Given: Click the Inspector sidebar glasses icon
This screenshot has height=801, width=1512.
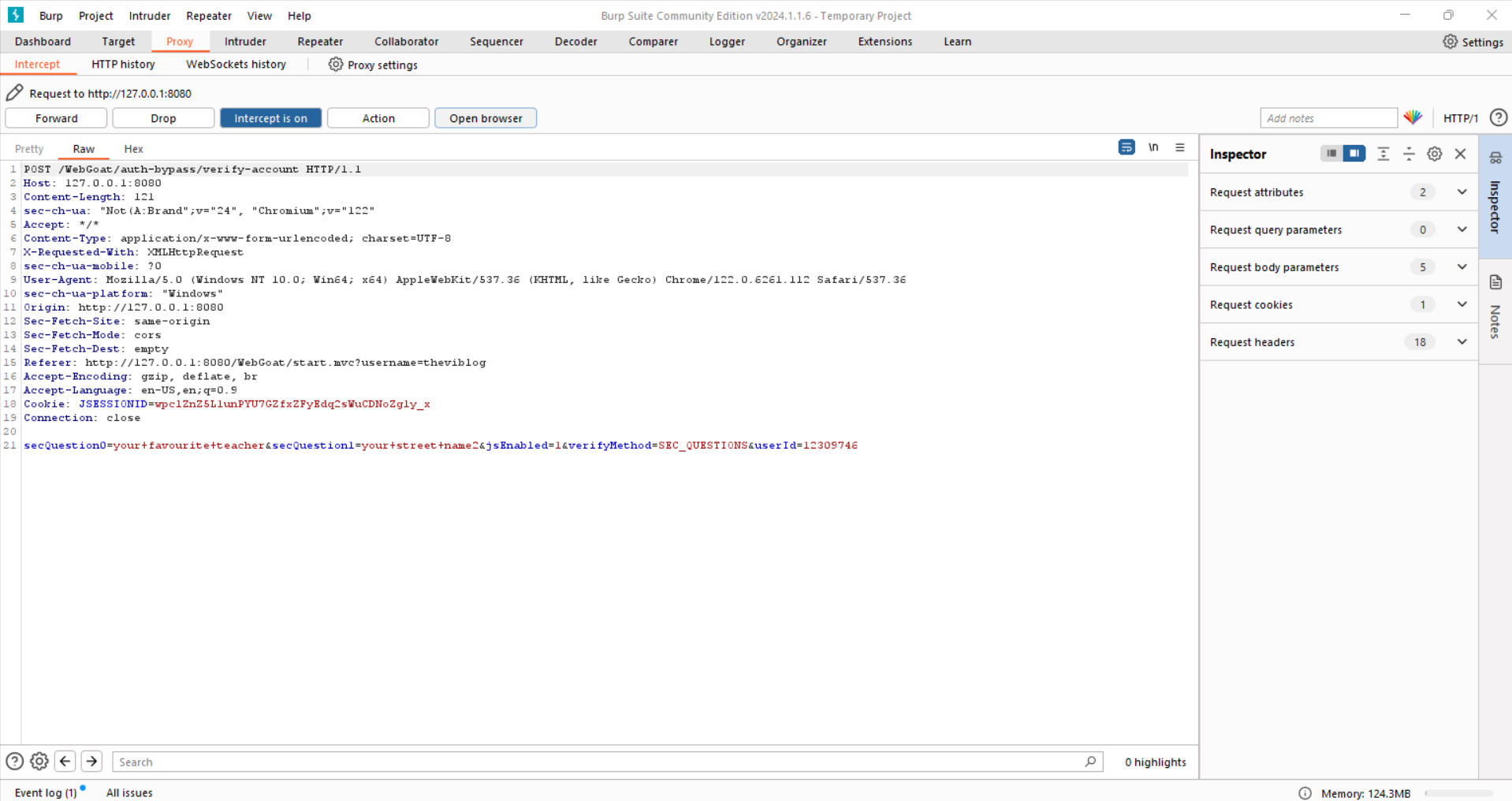Looking at the screenshot, I should point(1495,158).
